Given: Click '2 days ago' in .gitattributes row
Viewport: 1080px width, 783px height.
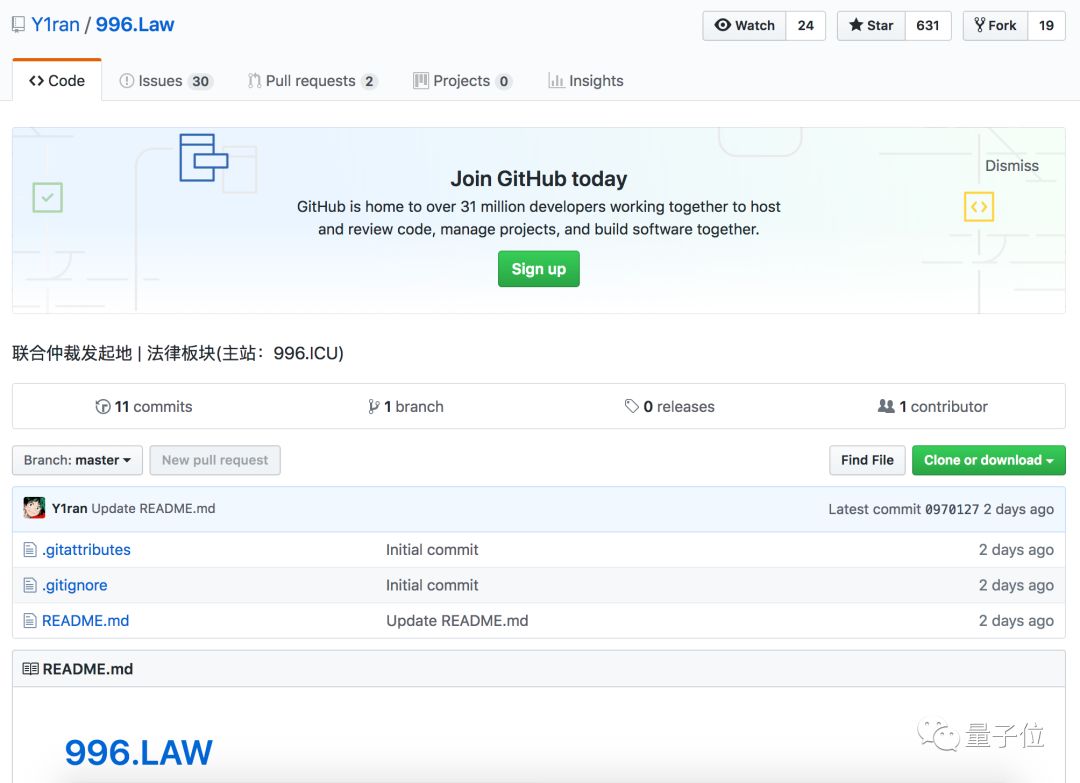Looking at the screenshot, I should [1016, 550].
